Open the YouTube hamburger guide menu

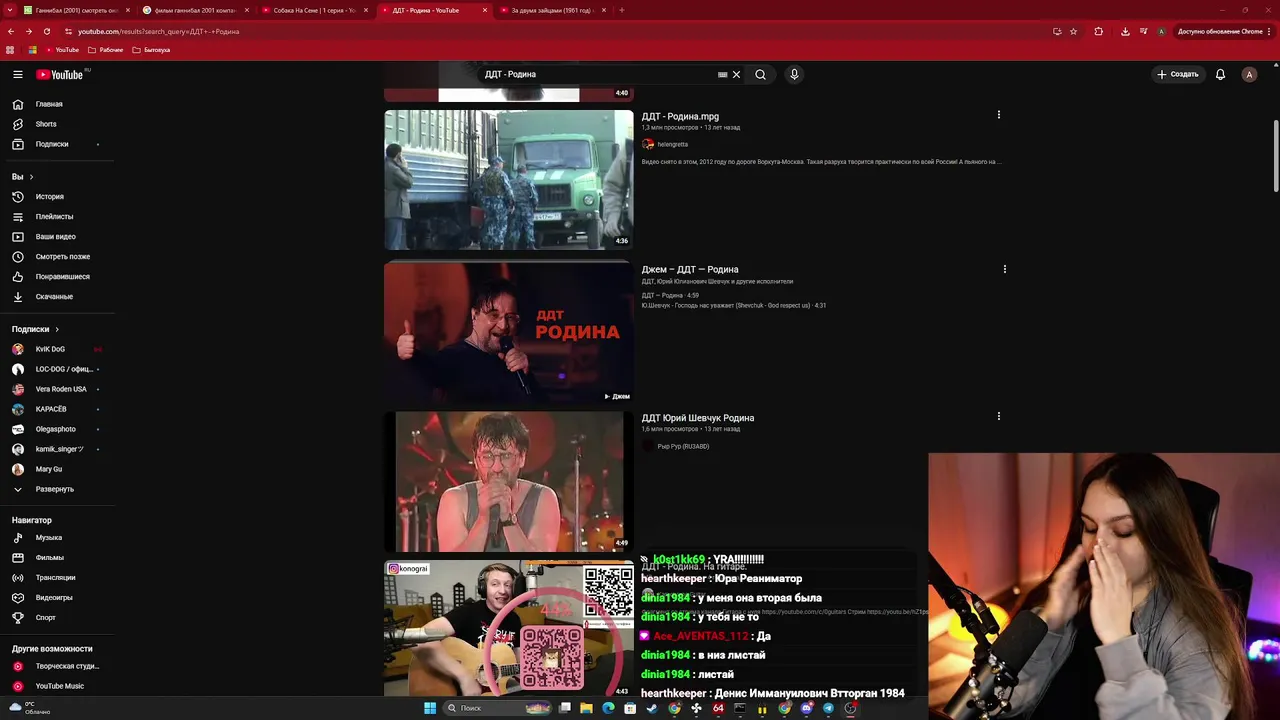pos(18,74)
